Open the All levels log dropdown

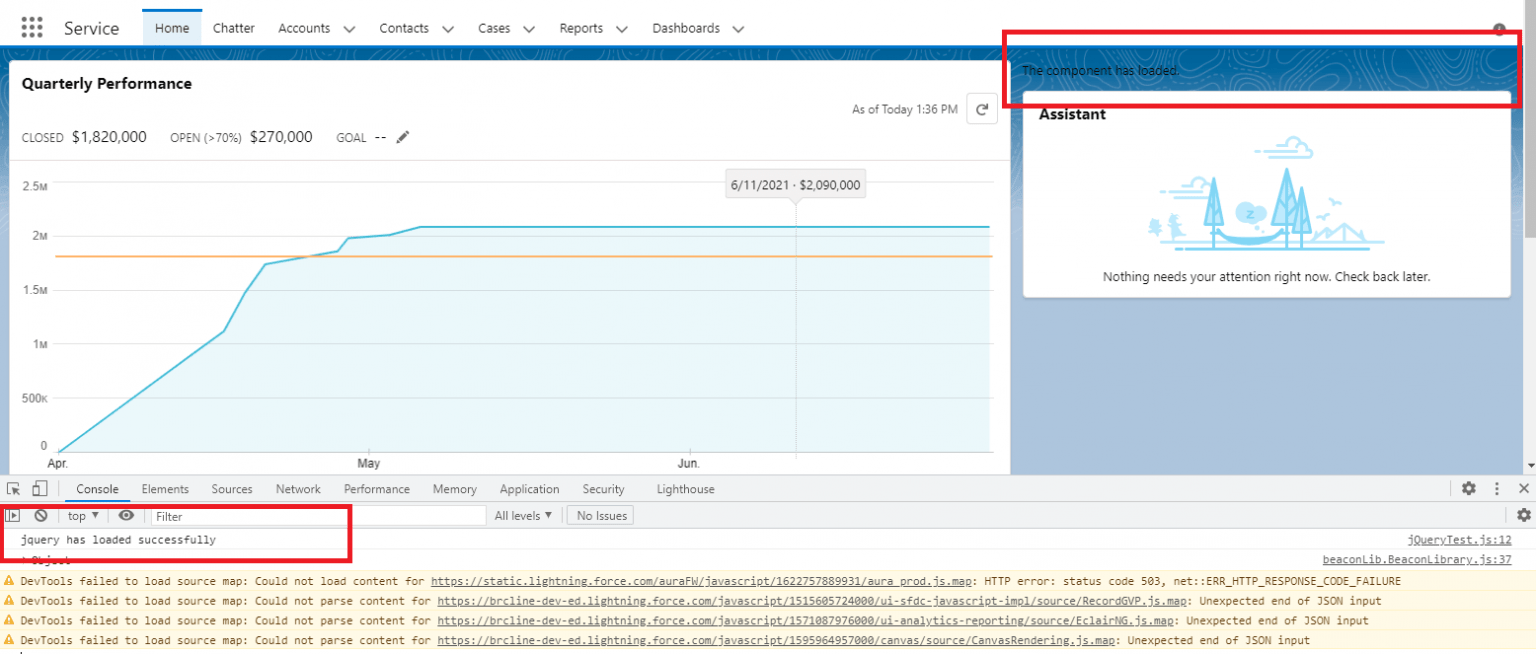tap(523, 516)
